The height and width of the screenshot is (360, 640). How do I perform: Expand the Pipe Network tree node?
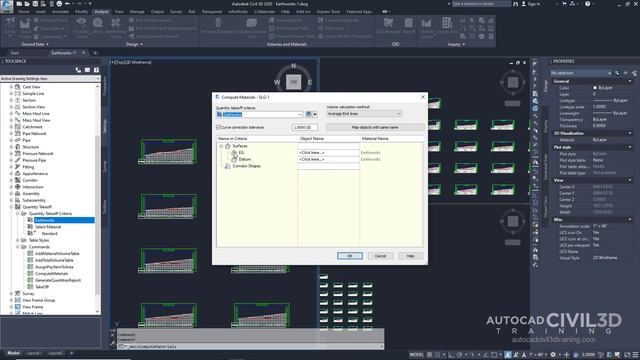[x=11, y=133]
